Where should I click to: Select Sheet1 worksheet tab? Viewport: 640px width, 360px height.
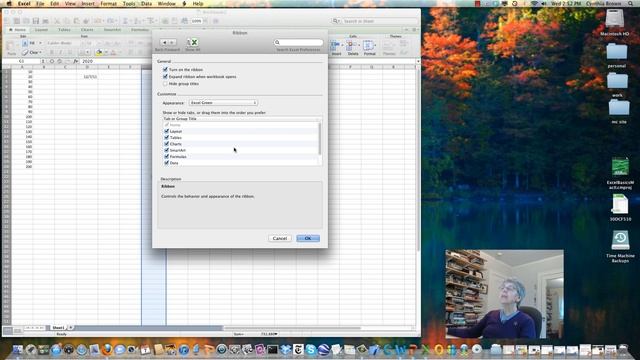click(x=58, y=328)
